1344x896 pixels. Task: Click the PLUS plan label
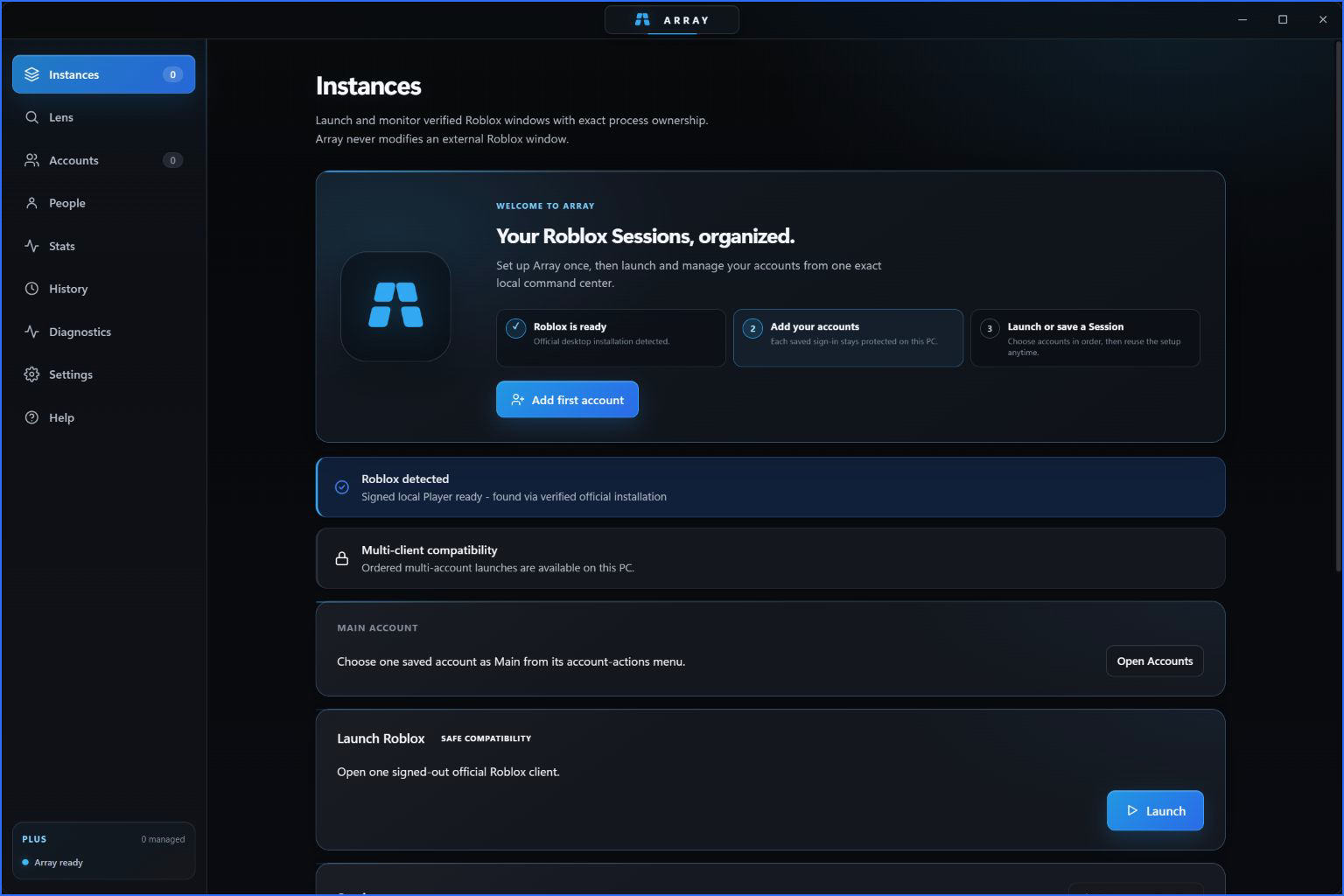(34, 839)
